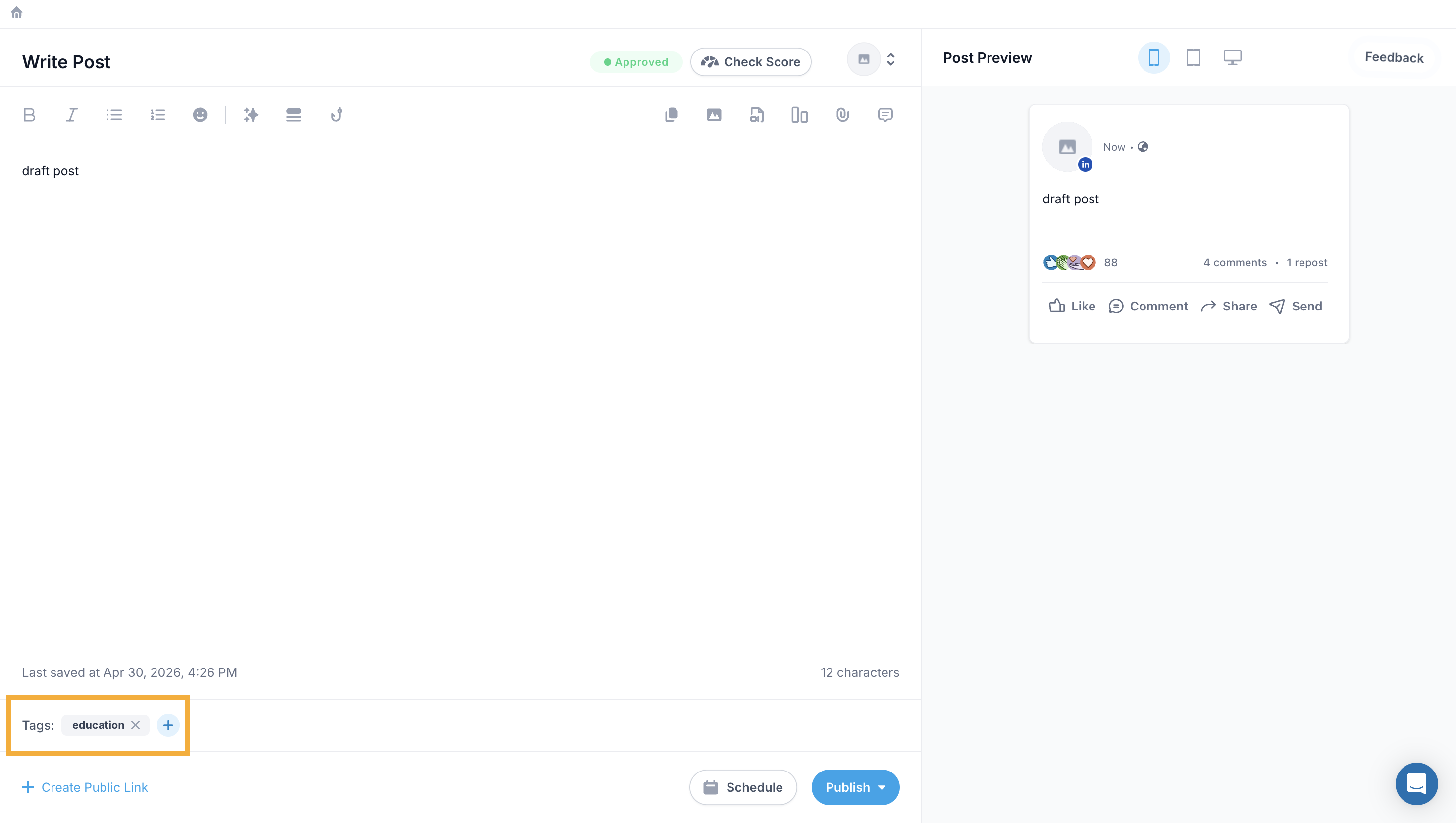Click the Schedule button
Image resolution: width=1456 pixels, height=823 pixels.
coord(743,787)
